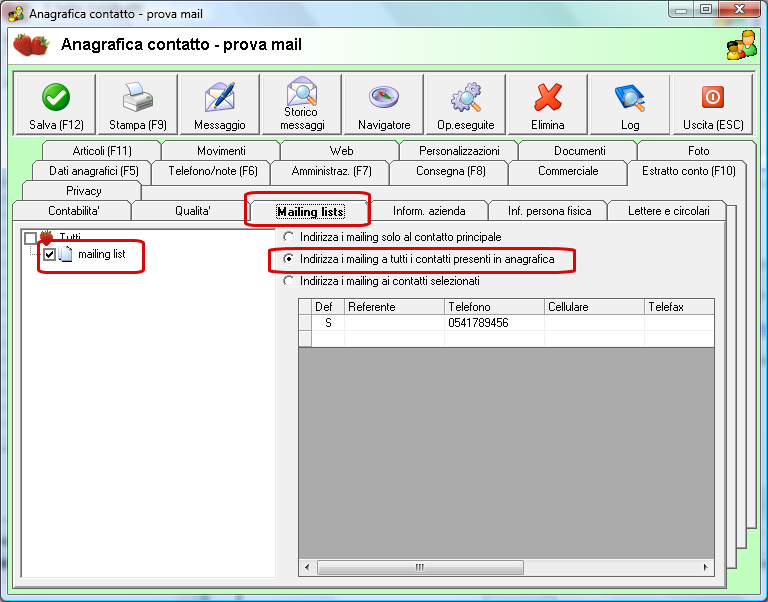
Task: Click the Elimina red X button
Action: [x=548, y=104]
